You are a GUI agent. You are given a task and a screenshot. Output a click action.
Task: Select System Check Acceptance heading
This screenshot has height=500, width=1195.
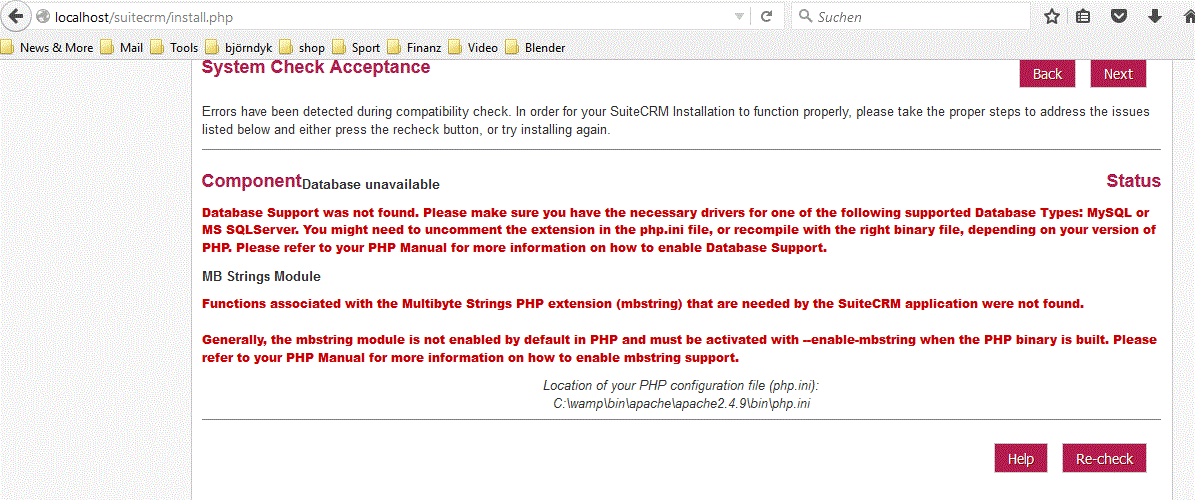click(x=316, y=67)
